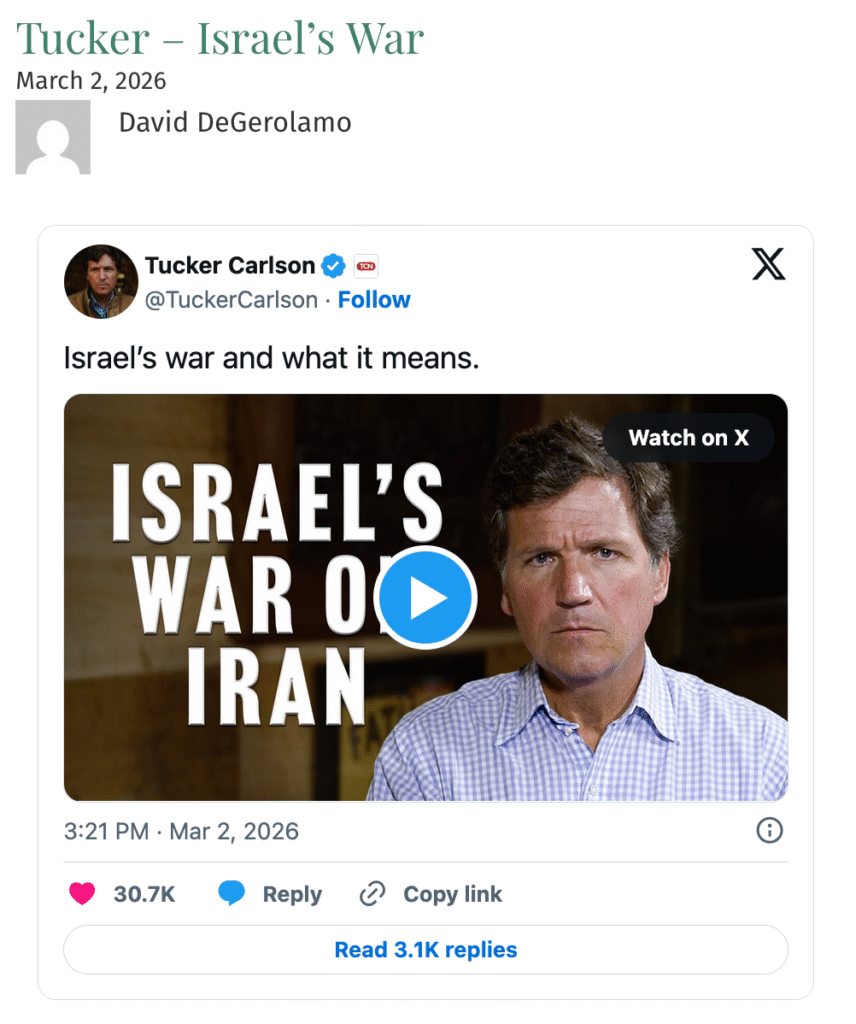
Task: Open the Tucker – Israel's War post title
Action: click(x=220, y=38)
